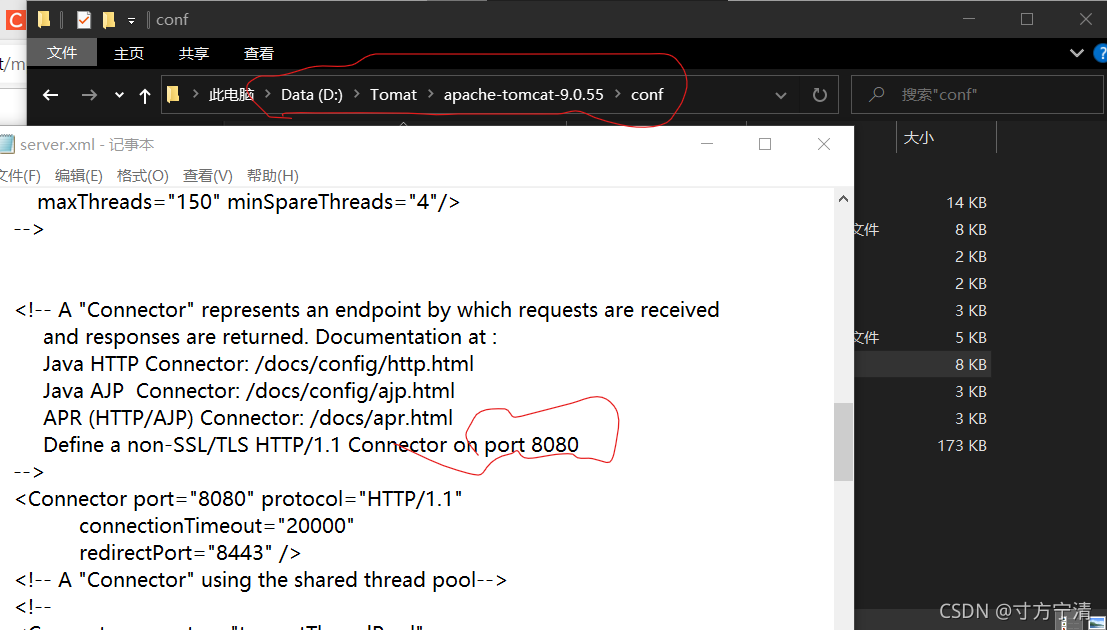Image resolution: width=1107 pixels, height=630 pixels.
Task: Expand the chevron after apache-tomcat-9.0.55 breadcrumb
Action: (x=618, y=94)
